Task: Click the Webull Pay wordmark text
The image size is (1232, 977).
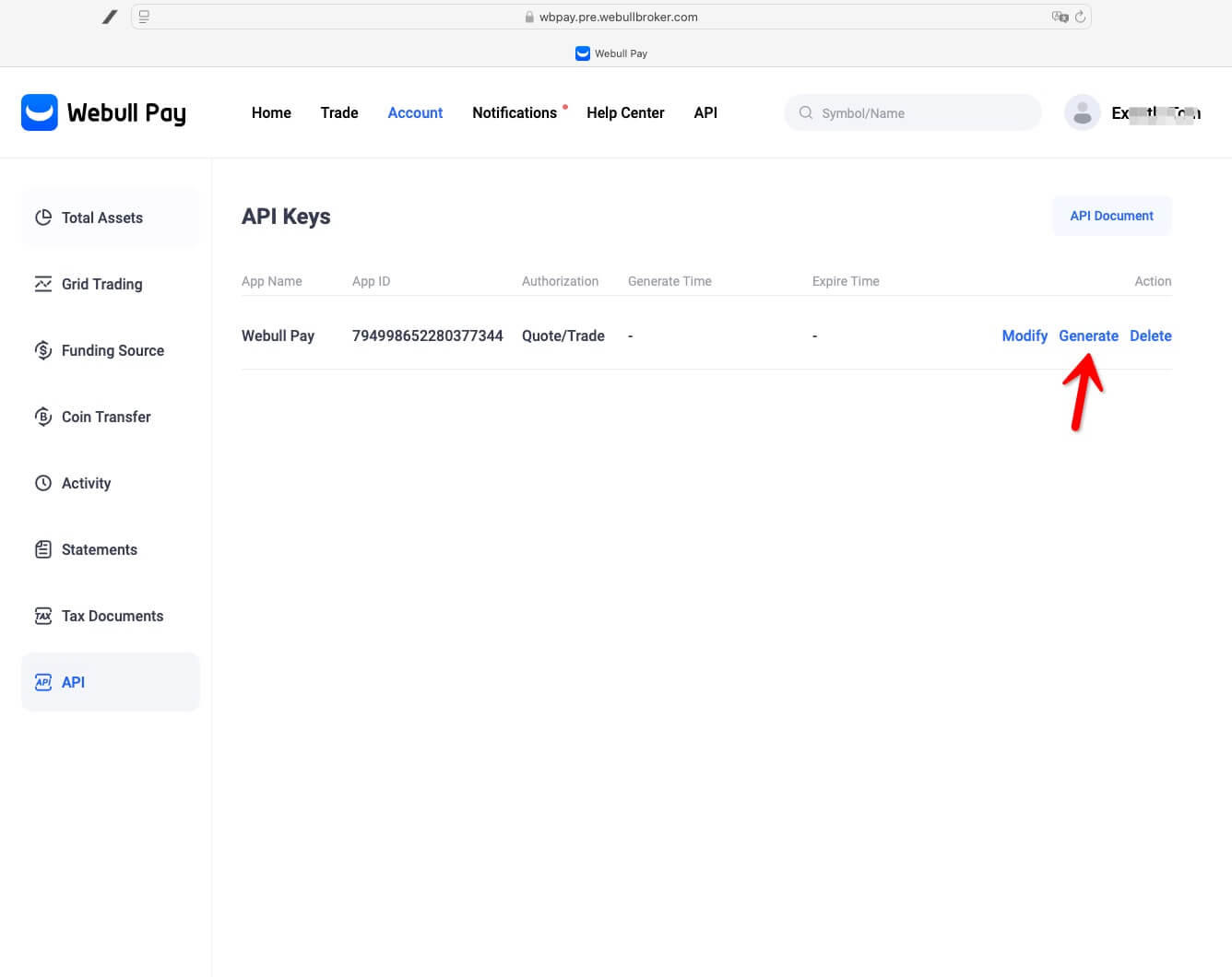Action: click(x=126, y=113)
